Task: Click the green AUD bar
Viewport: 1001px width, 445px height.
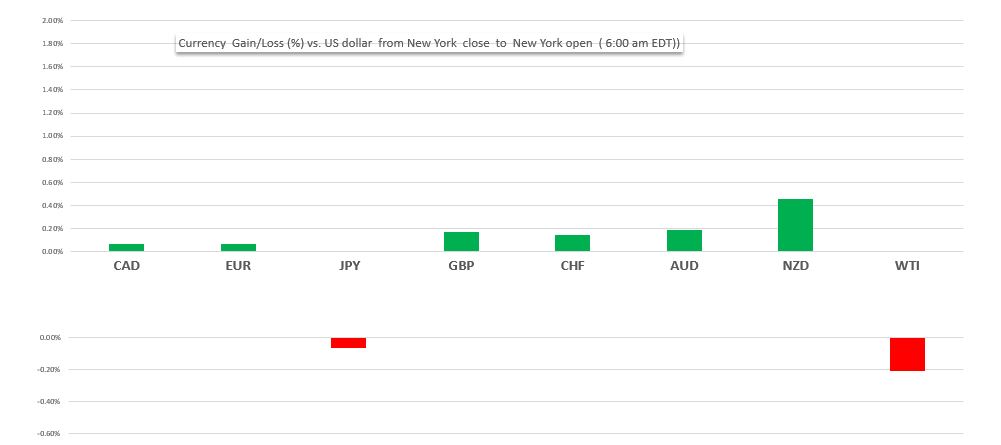Action: 684,240
